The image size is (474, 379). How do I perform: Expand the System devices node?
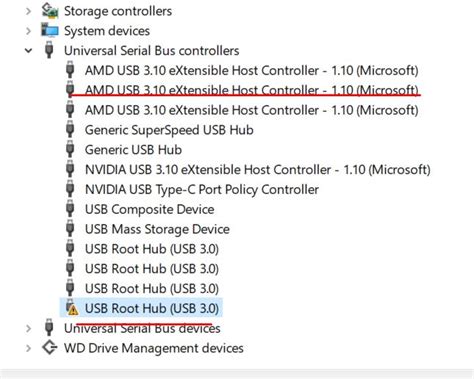click(28, 31)
